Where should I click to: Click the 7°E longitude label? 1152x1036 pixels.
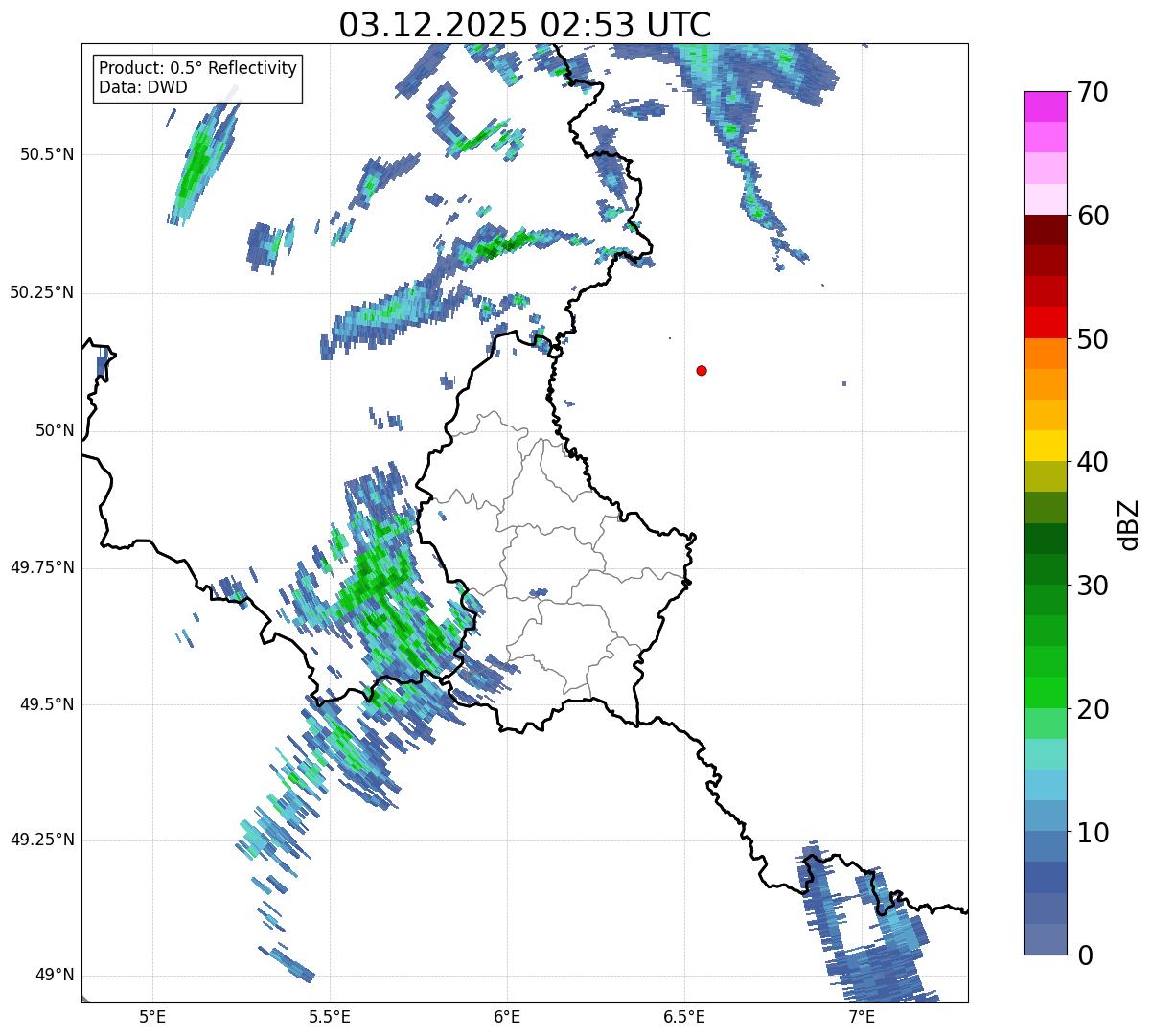coord(862,1016)
